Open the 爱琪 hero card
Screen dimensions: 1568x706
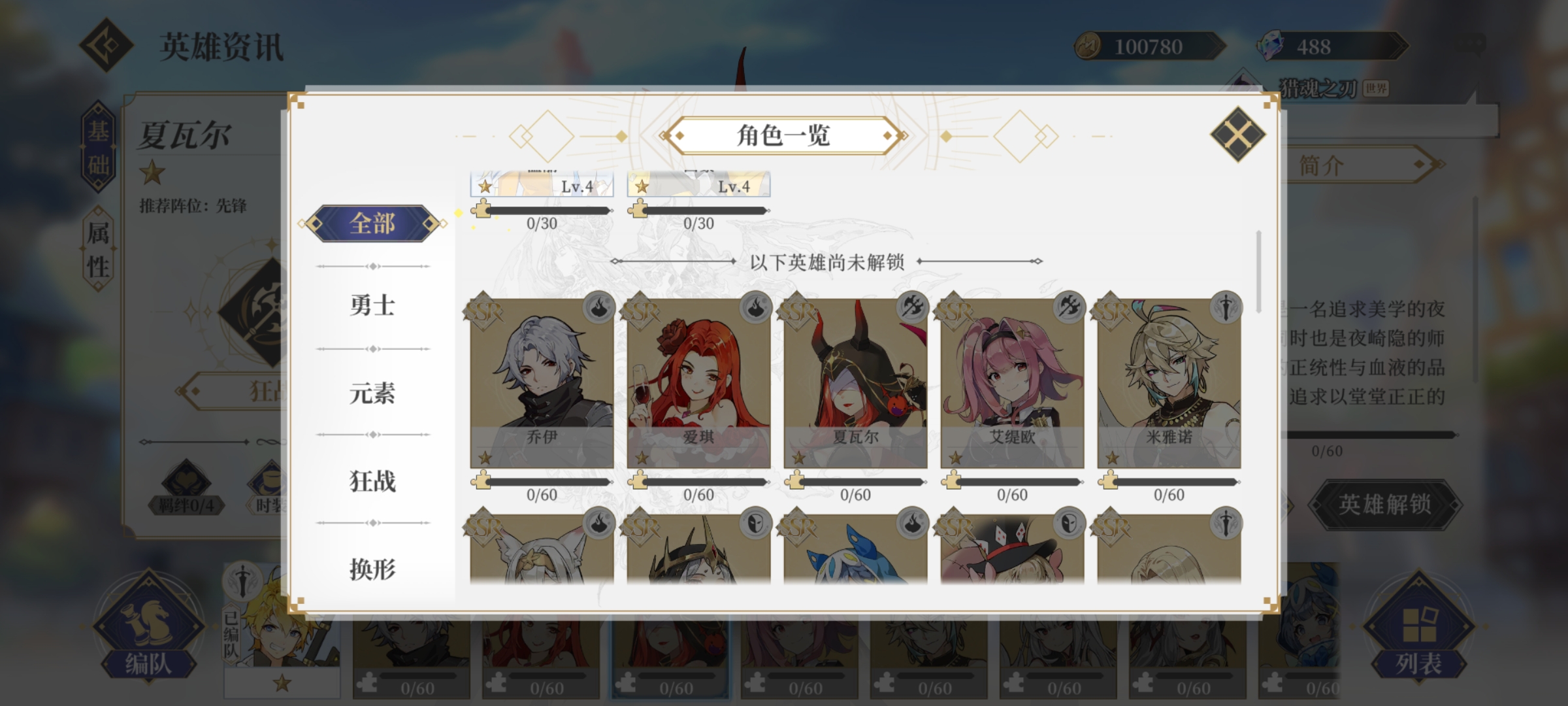(698, 383)
